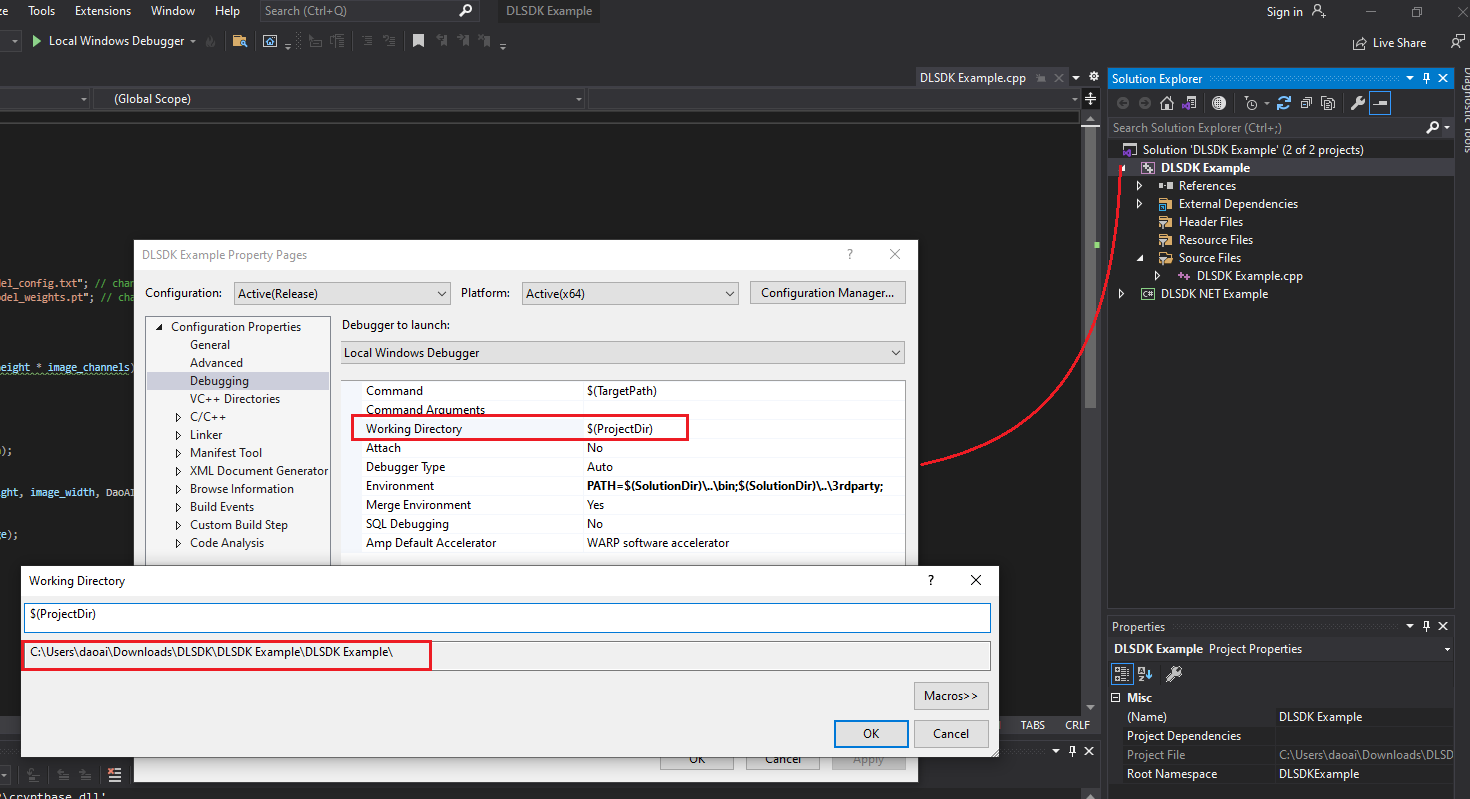1470x799 pixels.
Task: Click Sign in
Action: tap(1284, 12)
